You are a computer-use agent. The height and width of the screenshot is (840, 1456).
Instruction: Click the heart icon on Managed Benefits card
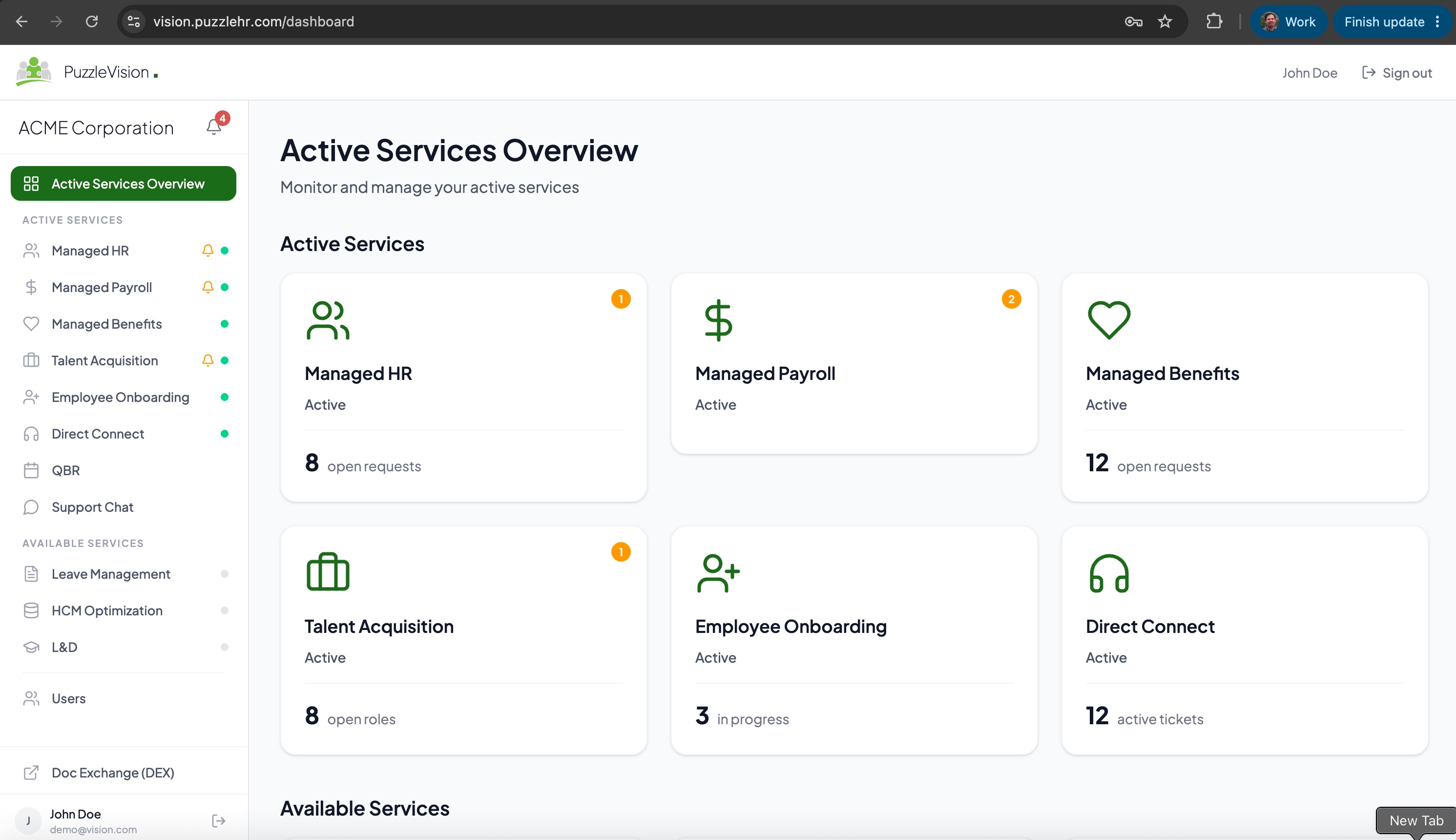click(x=1109, y=320)
